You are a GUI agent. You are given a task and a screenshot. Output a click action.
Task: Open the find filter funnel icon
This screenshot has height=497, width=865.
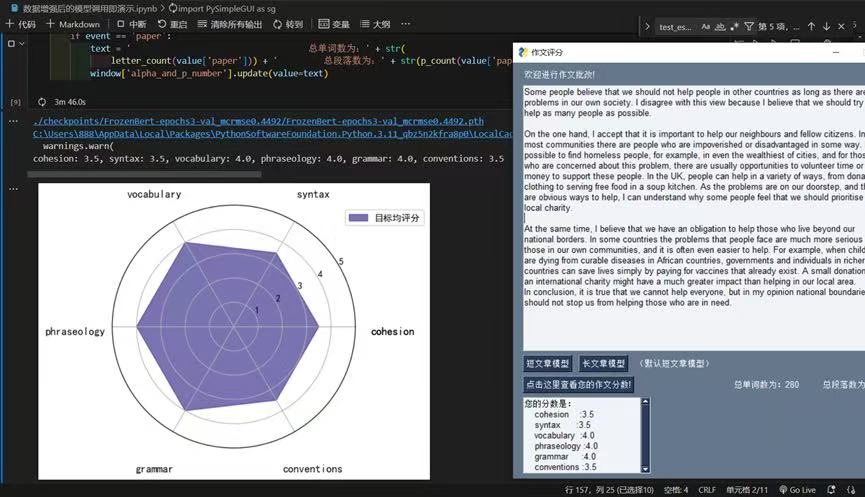coord(749,26)
